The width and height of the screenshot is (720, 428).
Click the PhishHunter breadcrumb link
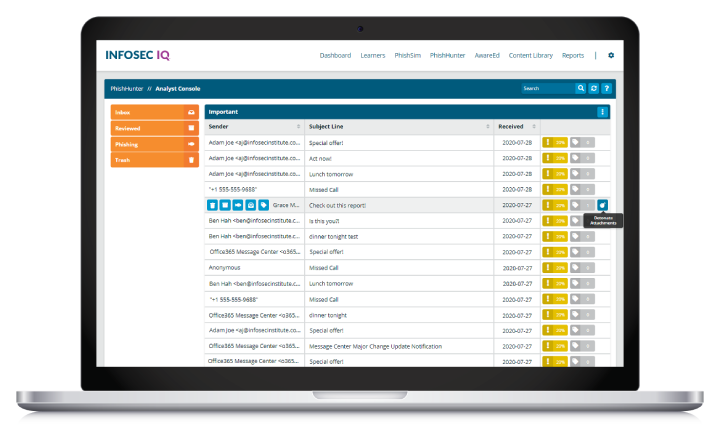(127, 88)
